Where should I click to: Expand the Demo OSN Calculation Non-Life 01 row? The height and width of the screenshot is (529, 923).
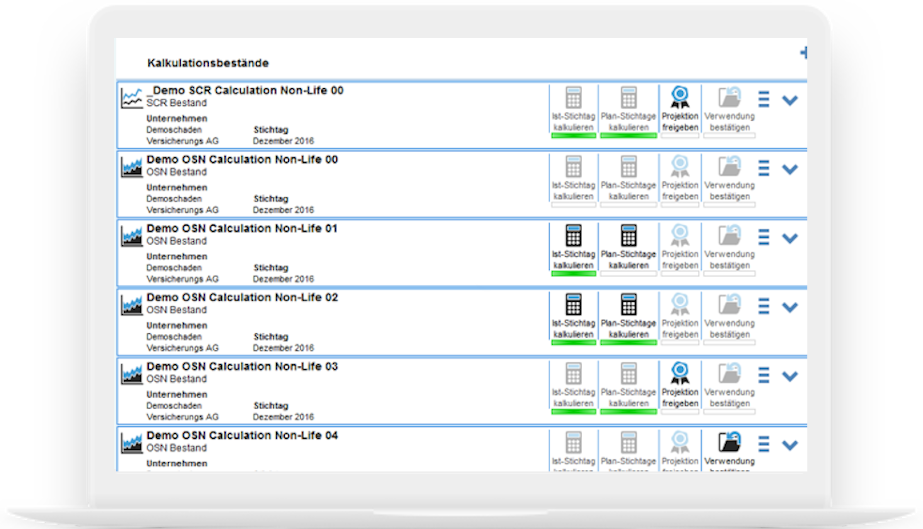[790, 238]
